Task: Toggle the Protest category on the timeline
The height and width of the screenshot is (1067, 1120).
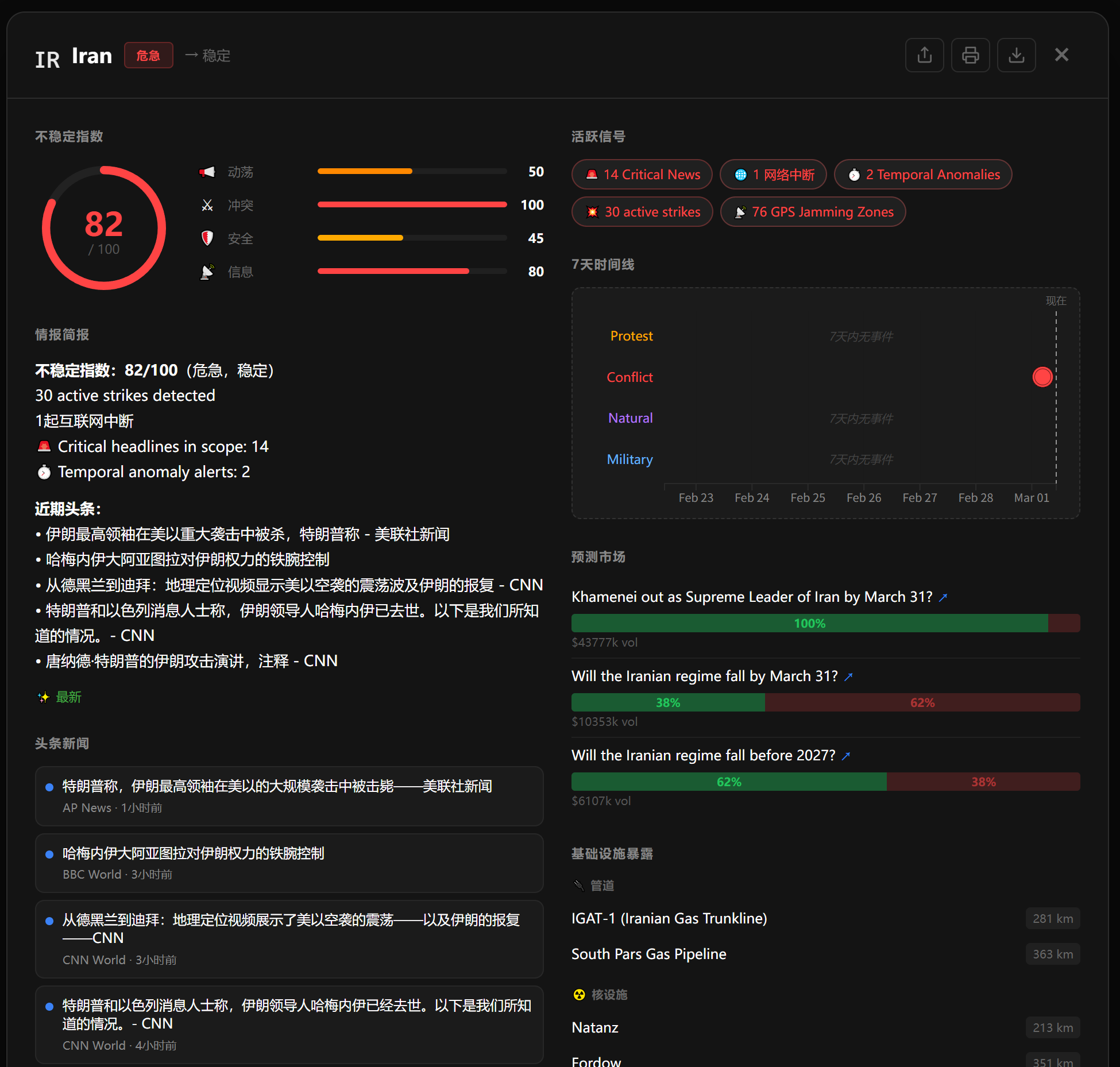Action: [x=631, y=336]
